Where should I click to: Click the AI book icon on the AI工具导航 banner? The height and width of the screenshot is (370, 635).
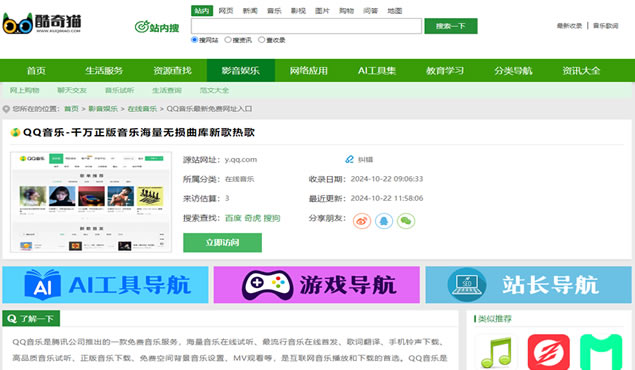tap(43, 285)
